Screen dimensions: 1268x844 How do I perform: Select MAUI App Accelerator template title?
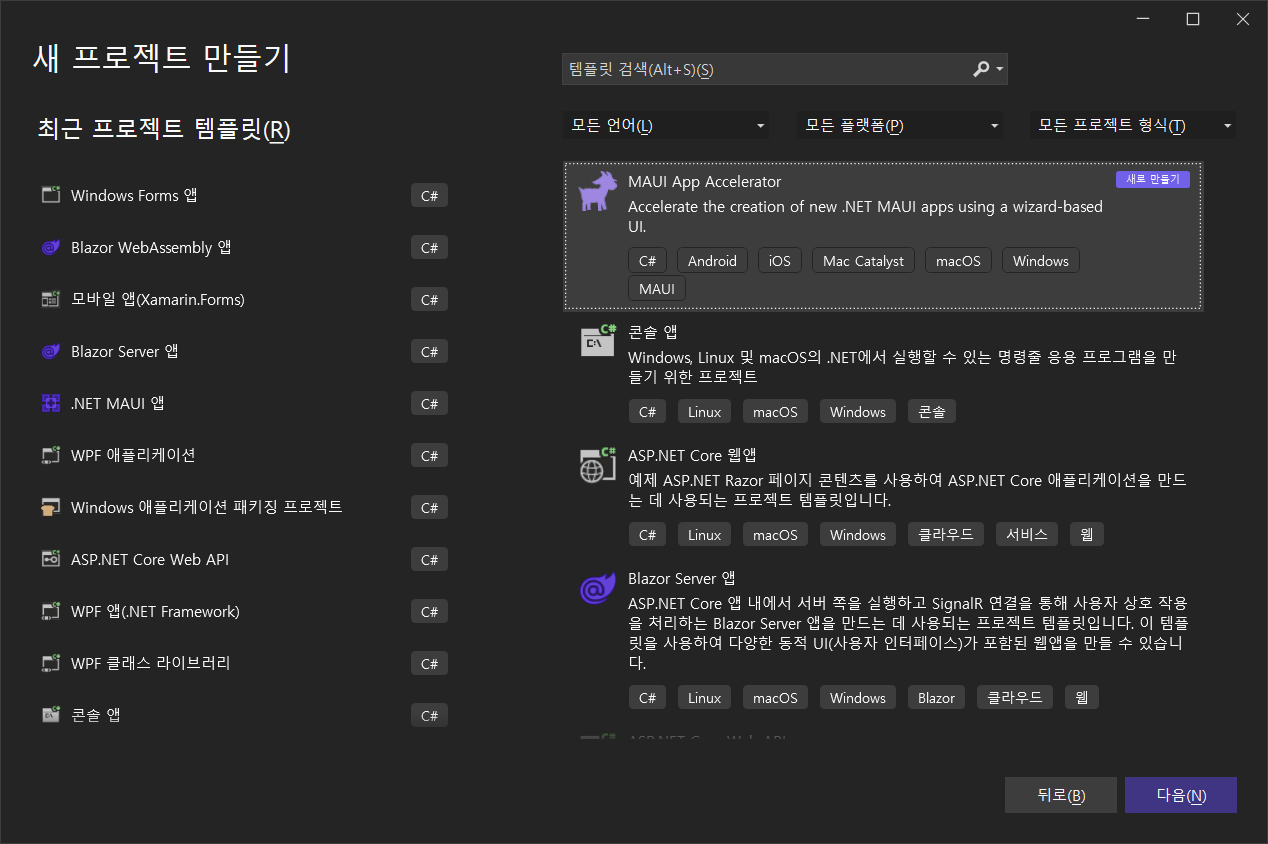(704, 181)
